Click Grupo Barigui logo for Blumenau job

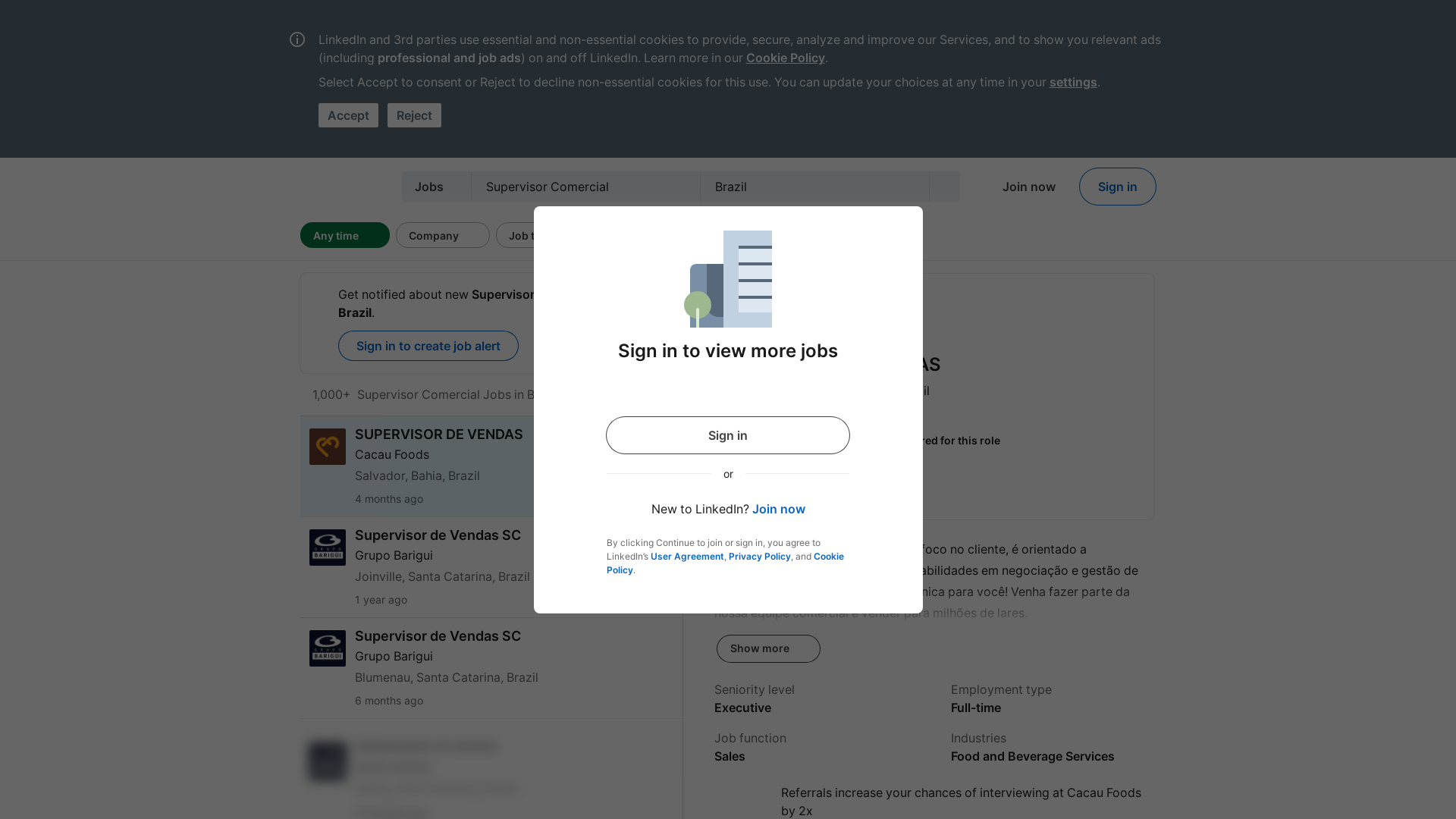pyautogui.click(x=328, y=648)
